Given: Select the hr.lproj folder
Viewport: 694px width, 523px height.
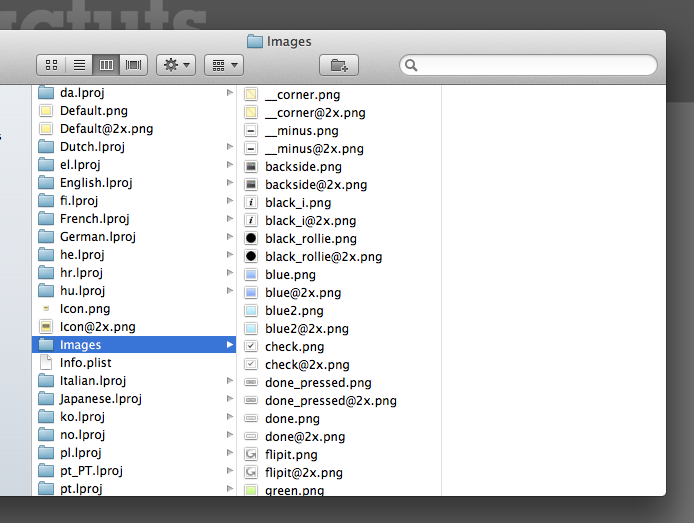Looking at the screenshot, I should (134, 273).
